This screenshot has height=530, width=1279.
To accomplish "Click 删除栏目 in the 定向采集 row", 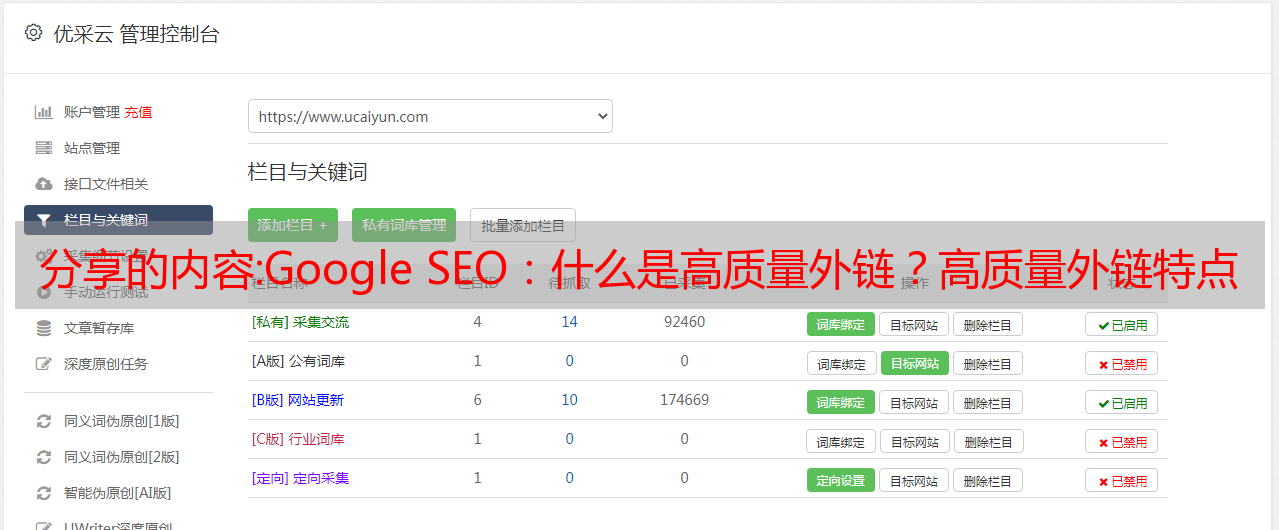I will [987, 480].
